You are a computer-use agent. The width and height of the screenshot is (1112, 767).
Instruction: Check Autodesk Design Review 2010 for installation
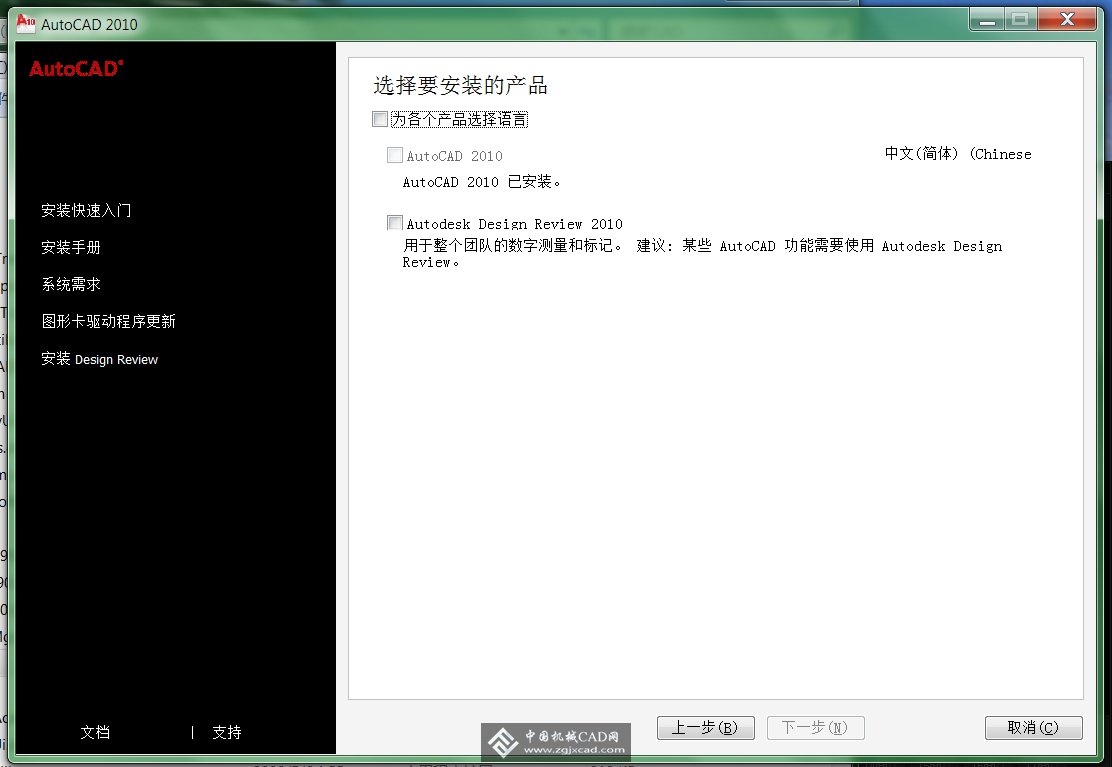(395, 223)
